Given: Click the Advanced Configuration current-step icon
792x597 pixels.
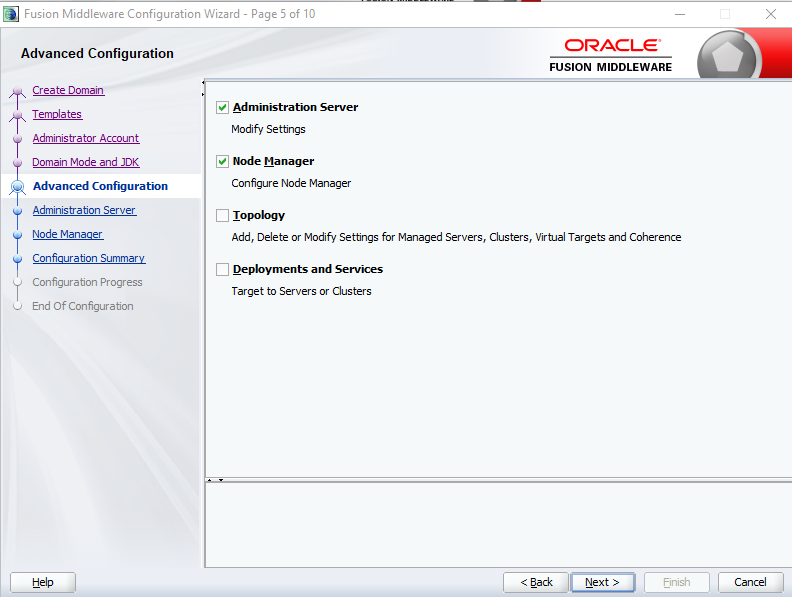Looking at the screenshot, I should tap(18, 187).
